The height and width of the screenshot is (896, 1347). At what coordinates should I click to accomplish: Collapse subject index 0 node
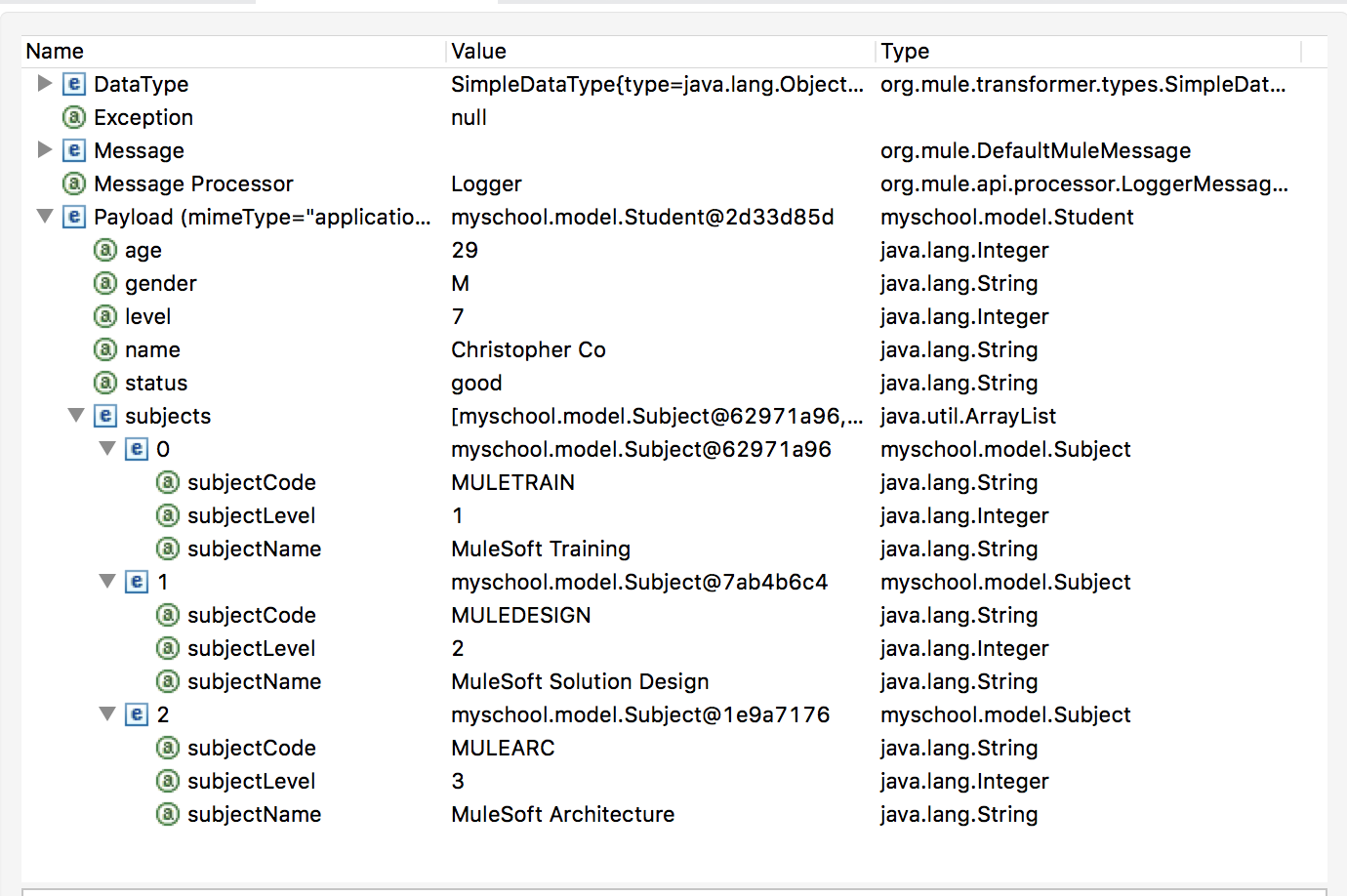pos(107,448)
